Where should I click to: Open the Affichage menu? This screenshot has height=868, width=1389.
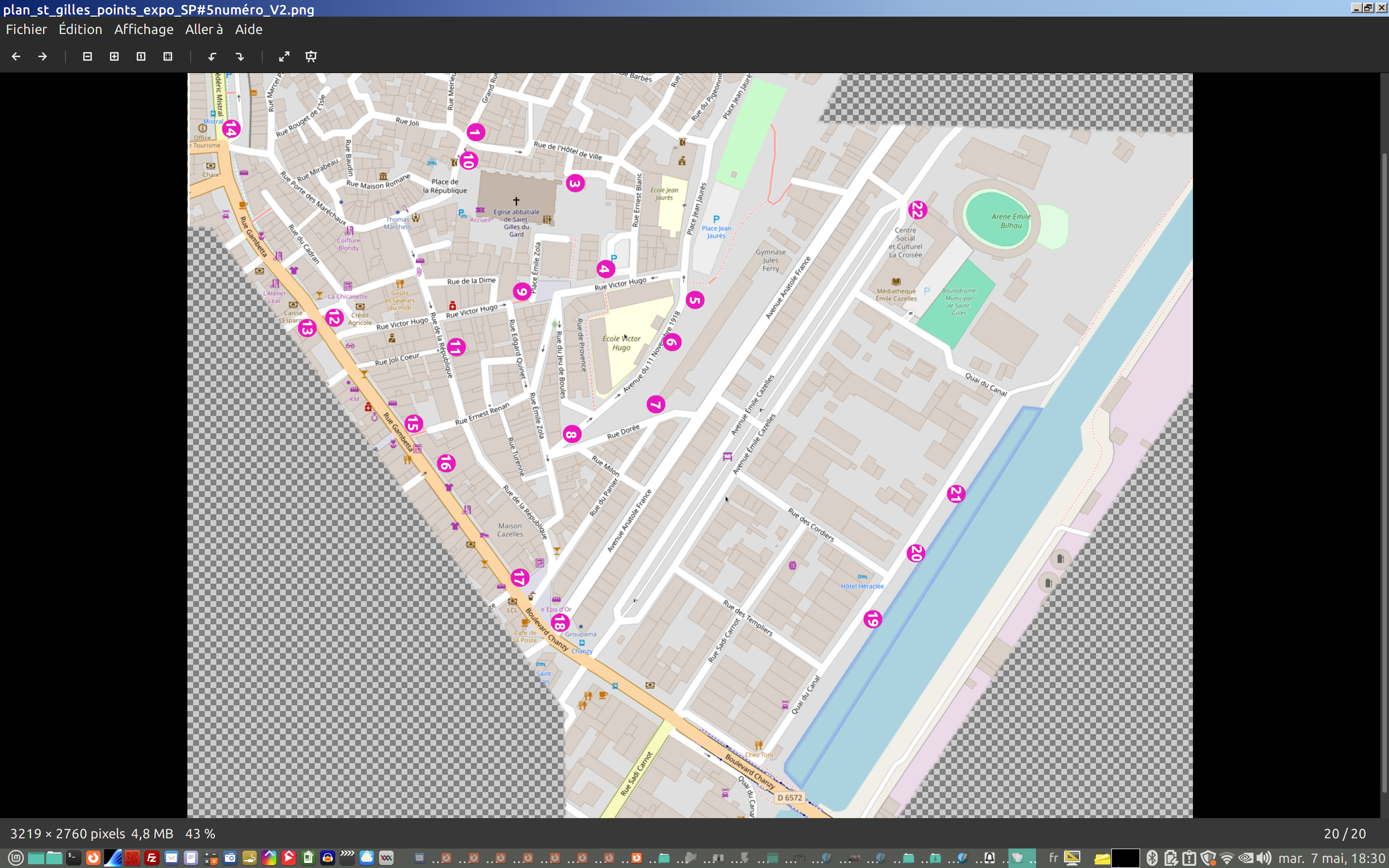(x=144, y=29)
